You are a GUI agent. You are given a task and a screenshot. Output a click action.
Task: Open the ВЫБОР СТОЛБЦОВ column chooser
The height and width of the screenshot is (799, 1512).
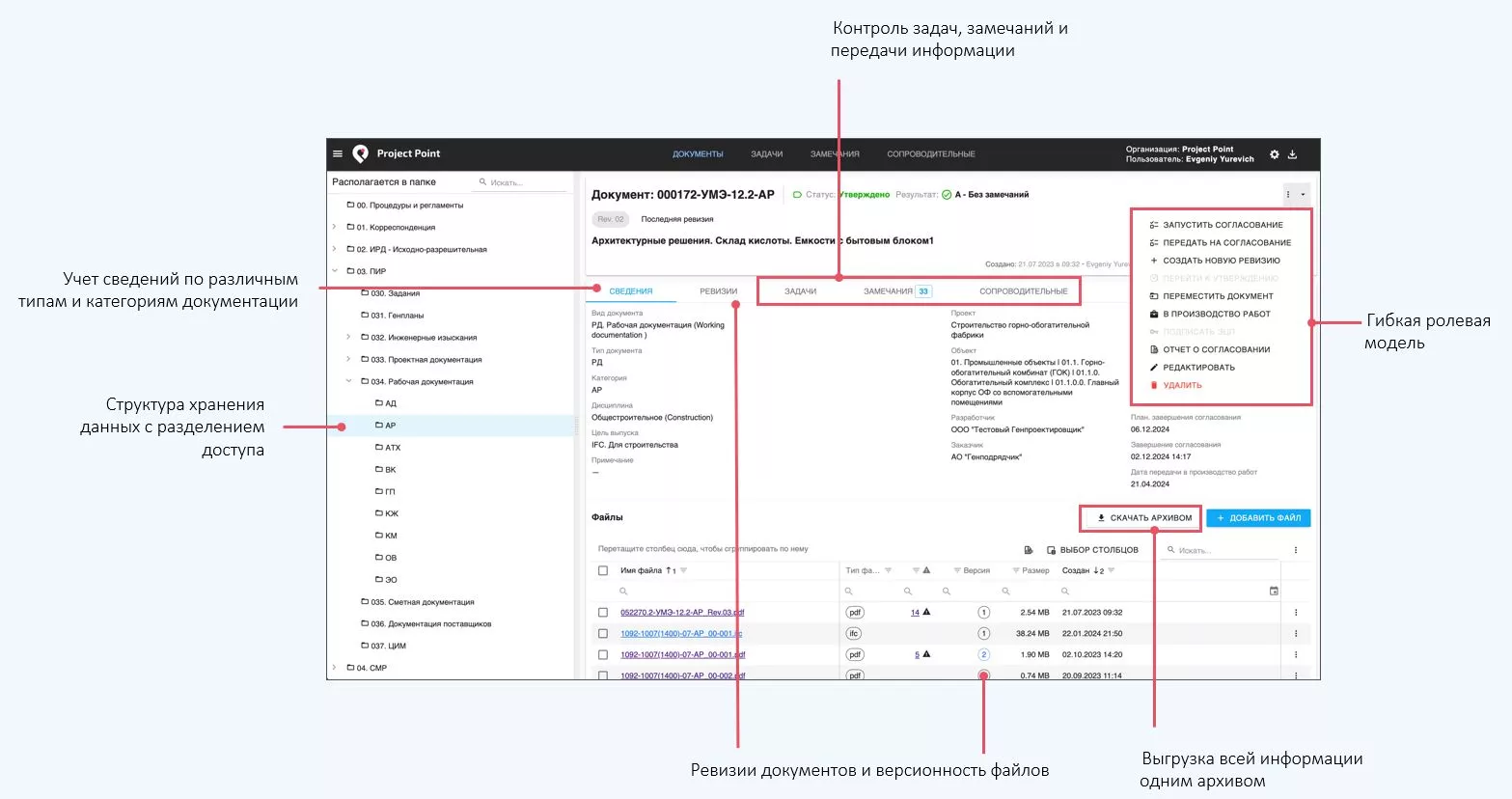1097,550
